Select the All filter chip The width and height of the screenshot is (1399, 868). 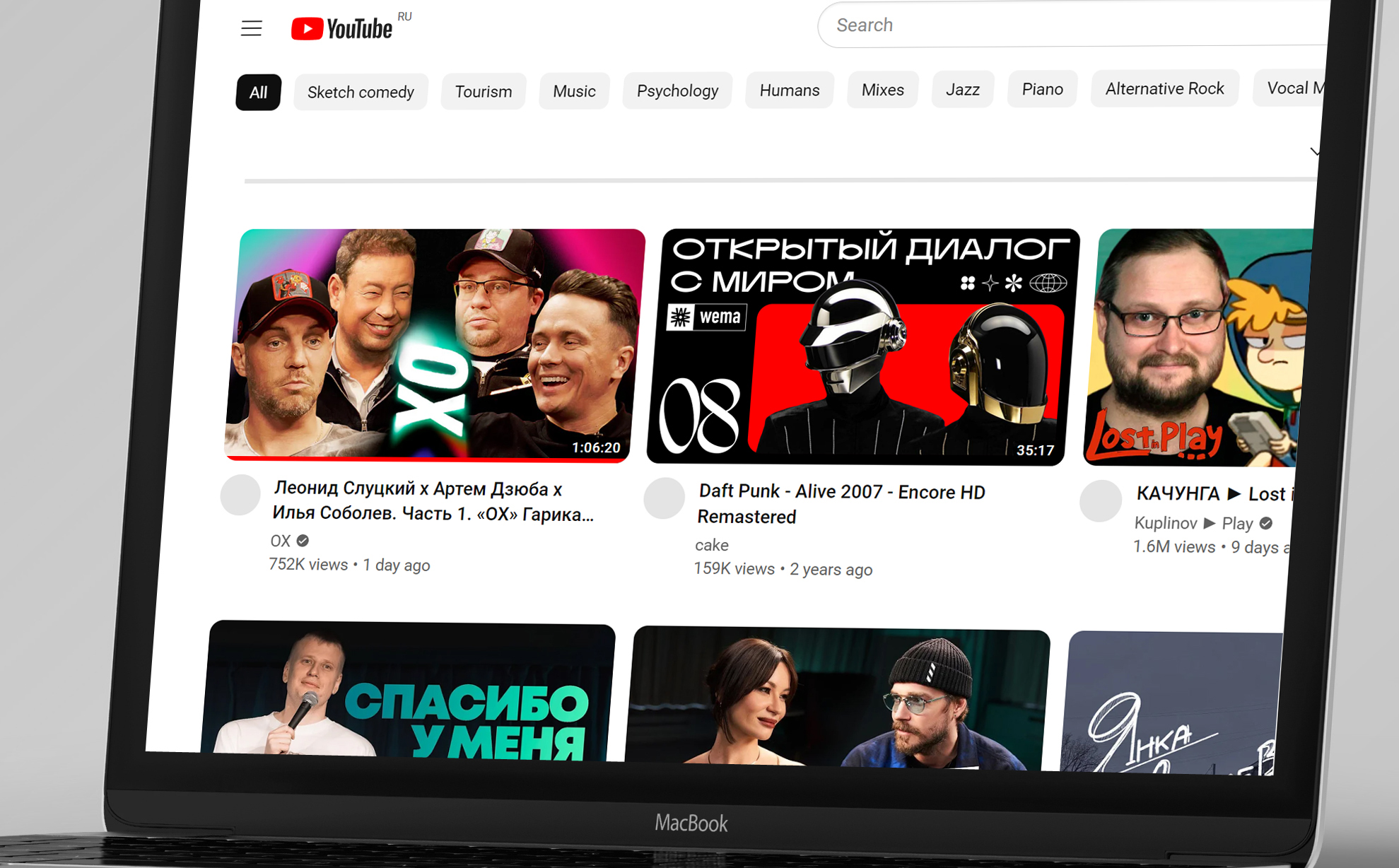tap(258, 93)
